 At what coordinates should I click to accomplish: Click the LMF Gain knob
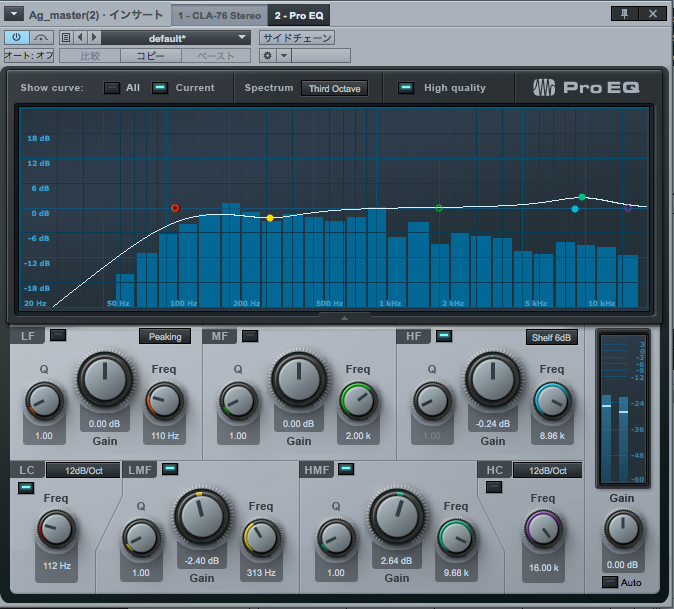coord(202,516)
